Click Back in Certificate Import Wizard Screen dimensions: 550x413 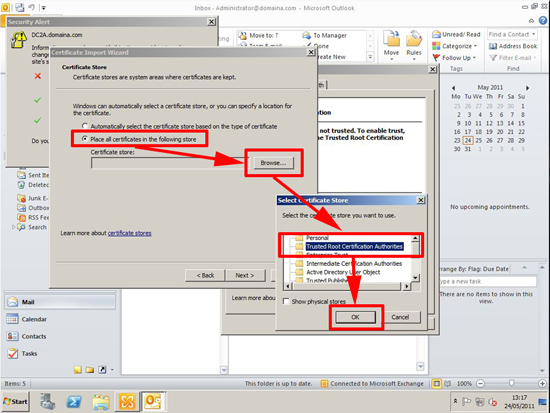(205, 275)
